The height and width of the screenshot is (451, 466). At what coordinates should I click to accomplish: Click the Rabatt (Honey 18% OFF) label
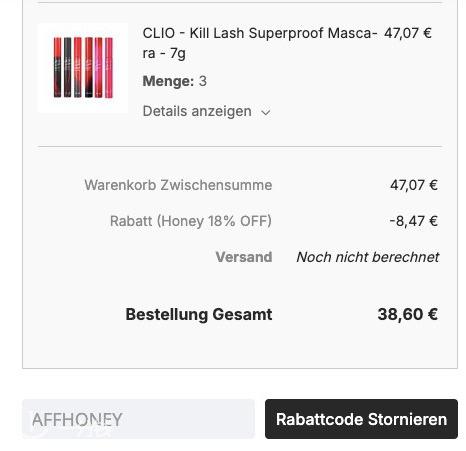point(191,221)
